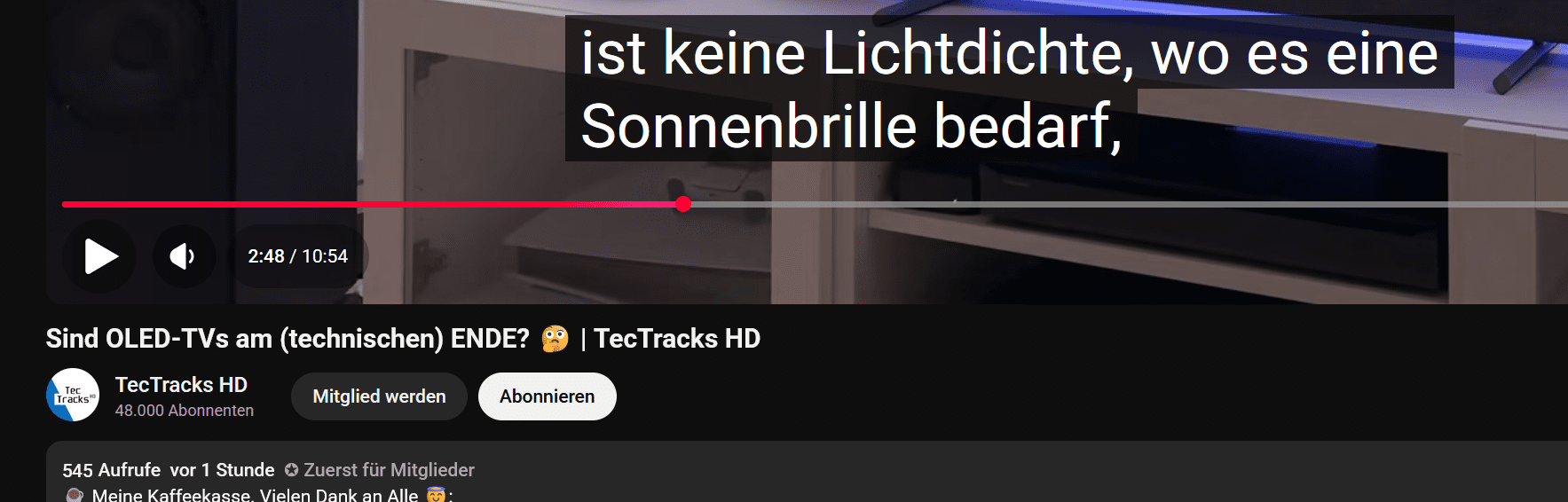Screen dimensions: 1568x502
Task: Click the red progress bar scrubber dot
Action: click(683, 204)
